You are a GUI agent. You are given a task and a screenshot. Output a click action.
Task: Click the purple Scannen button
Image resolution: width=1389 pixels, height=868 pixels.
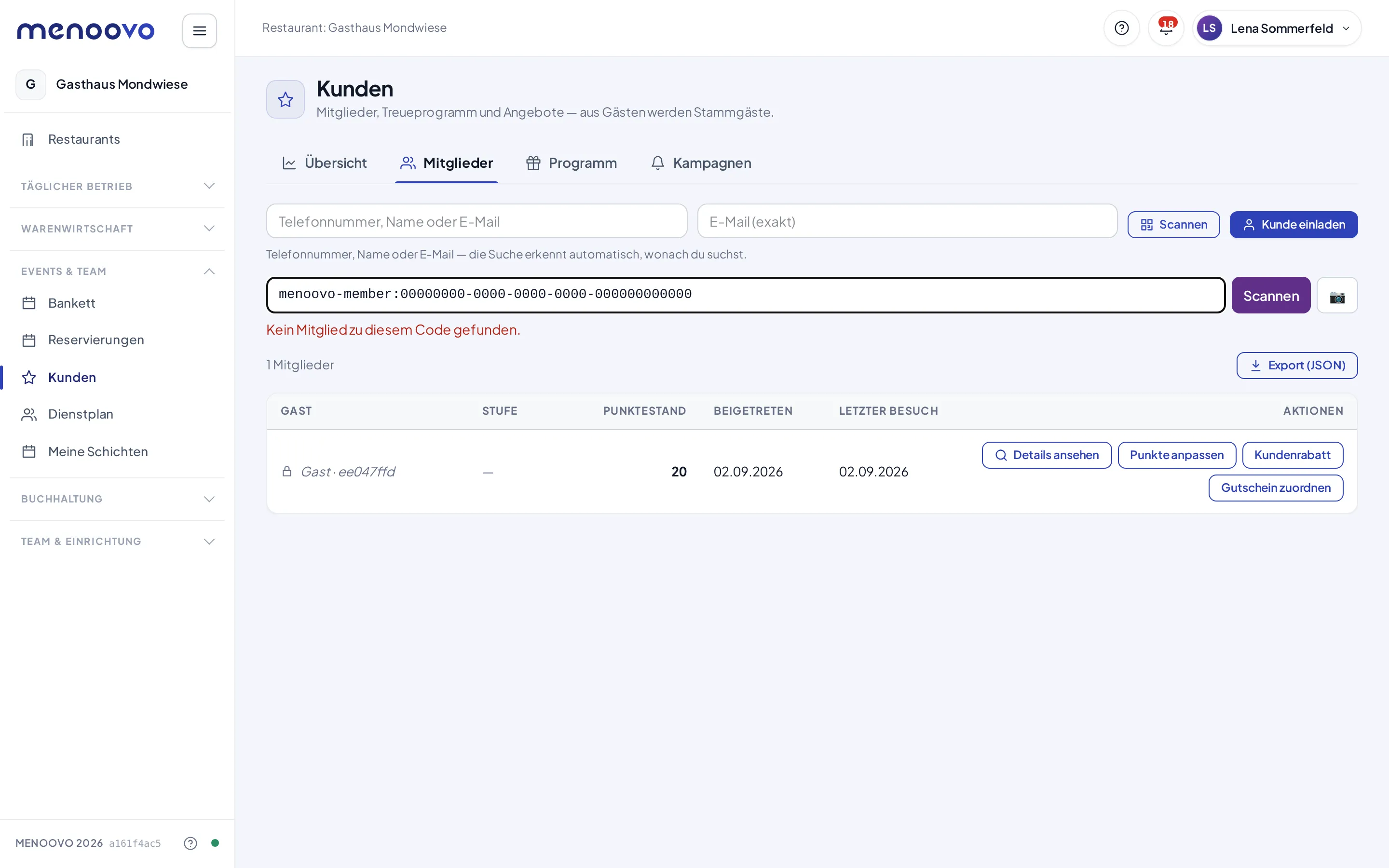(x=1271, y=296)
